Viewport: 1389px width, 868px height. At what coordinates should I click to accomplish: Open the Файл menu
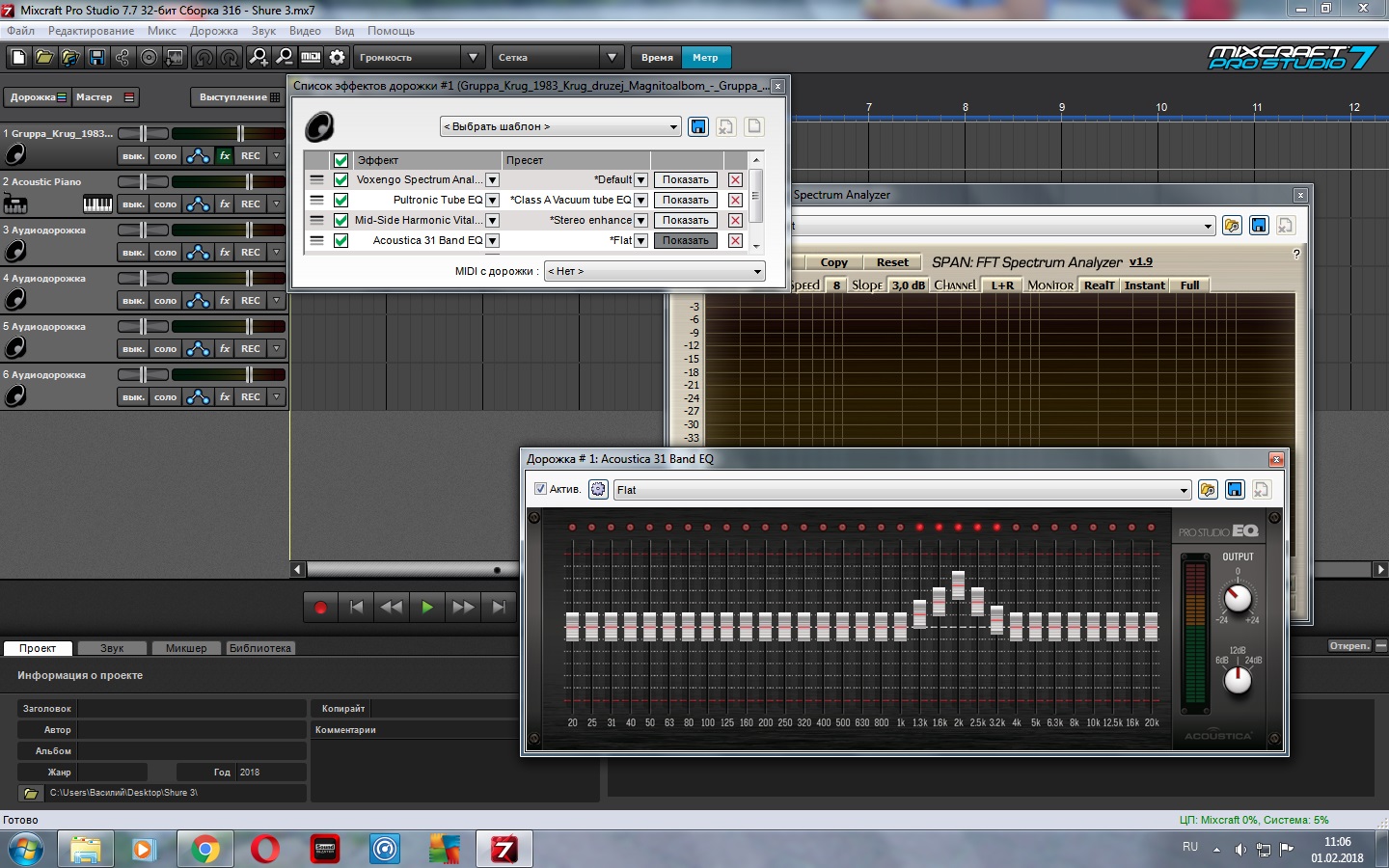20,31
